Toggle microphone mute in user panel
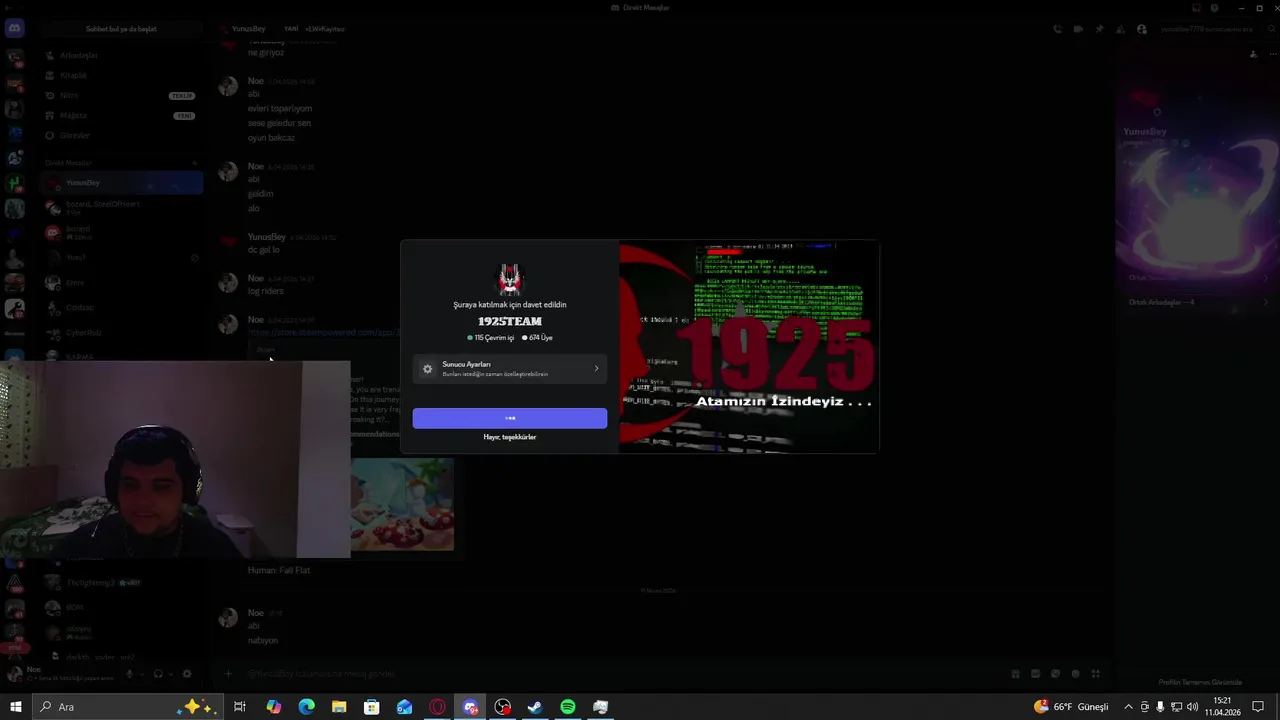The image size is (1280, 720). pos(129,674)
